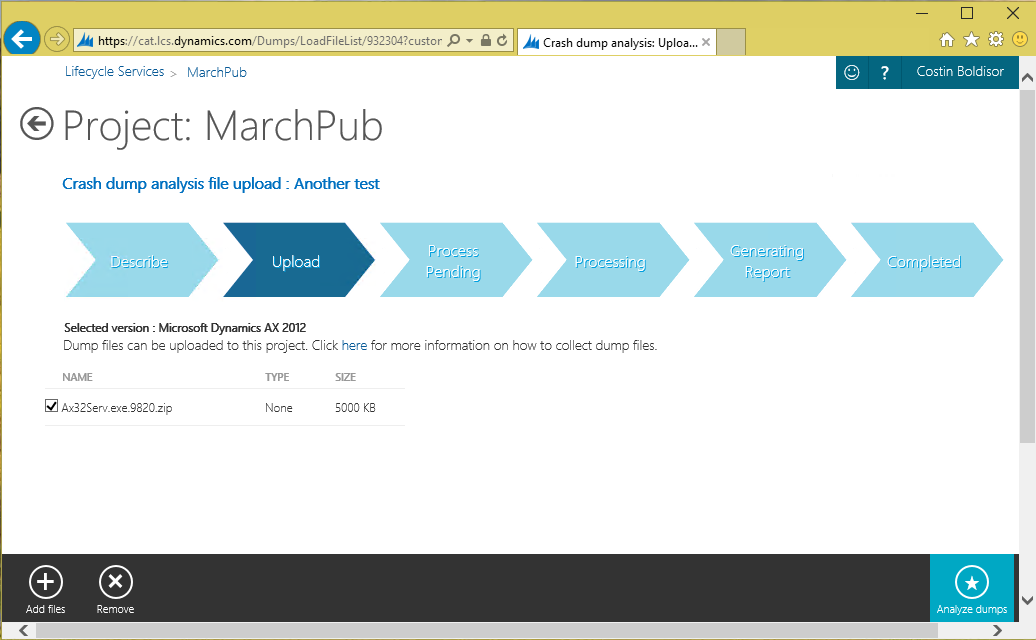1036x640 pixels.
Task: Open the smiley feedback icon in header
Action: (851, 72)
